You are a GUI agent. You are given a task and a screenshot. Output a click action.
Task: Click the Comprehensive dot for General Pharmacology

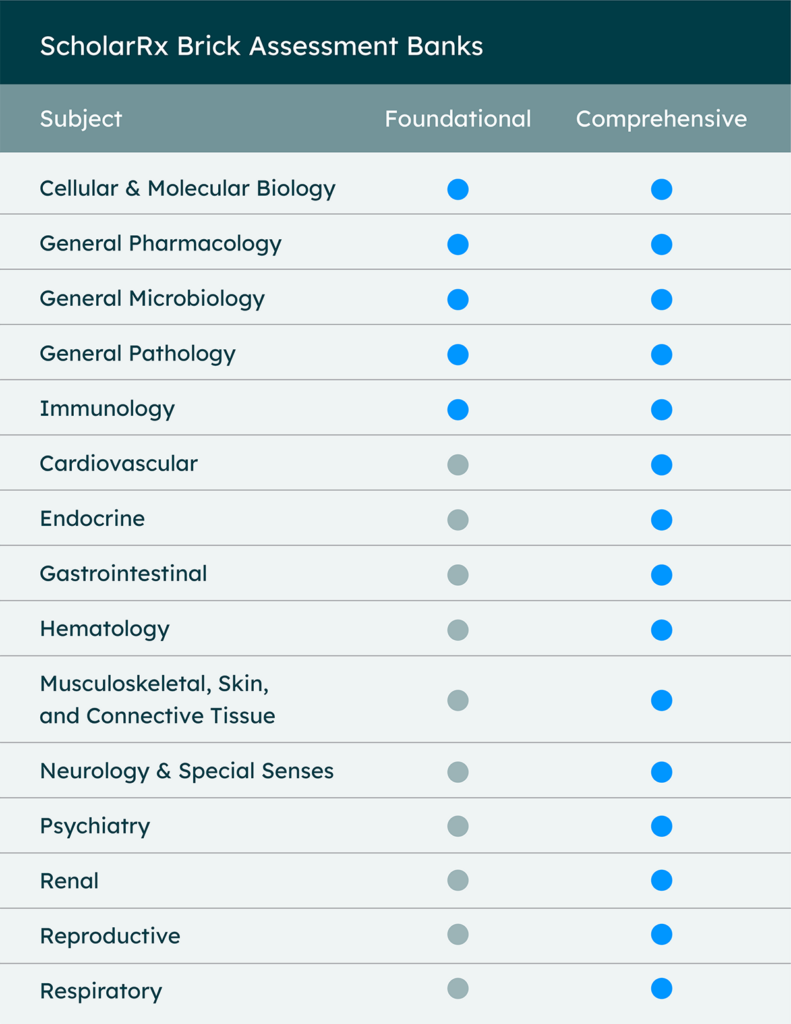coord(662,244)
